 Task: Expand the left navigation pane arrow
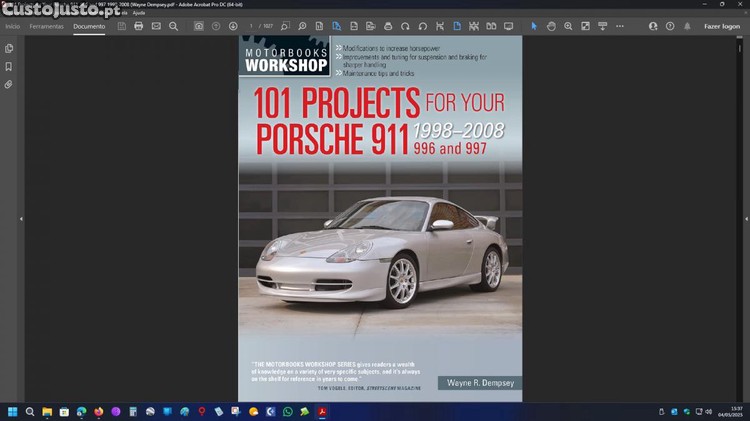21,218
